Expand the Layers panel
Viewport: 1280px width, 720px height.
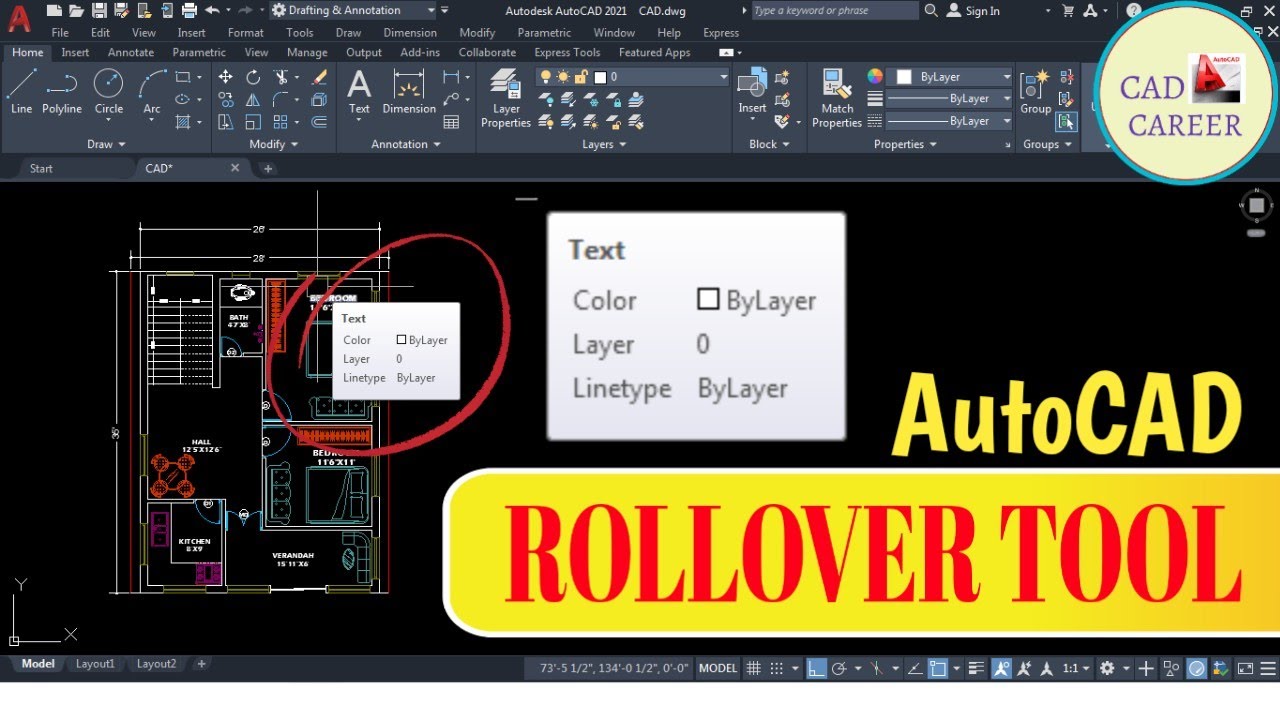point(604,144)
